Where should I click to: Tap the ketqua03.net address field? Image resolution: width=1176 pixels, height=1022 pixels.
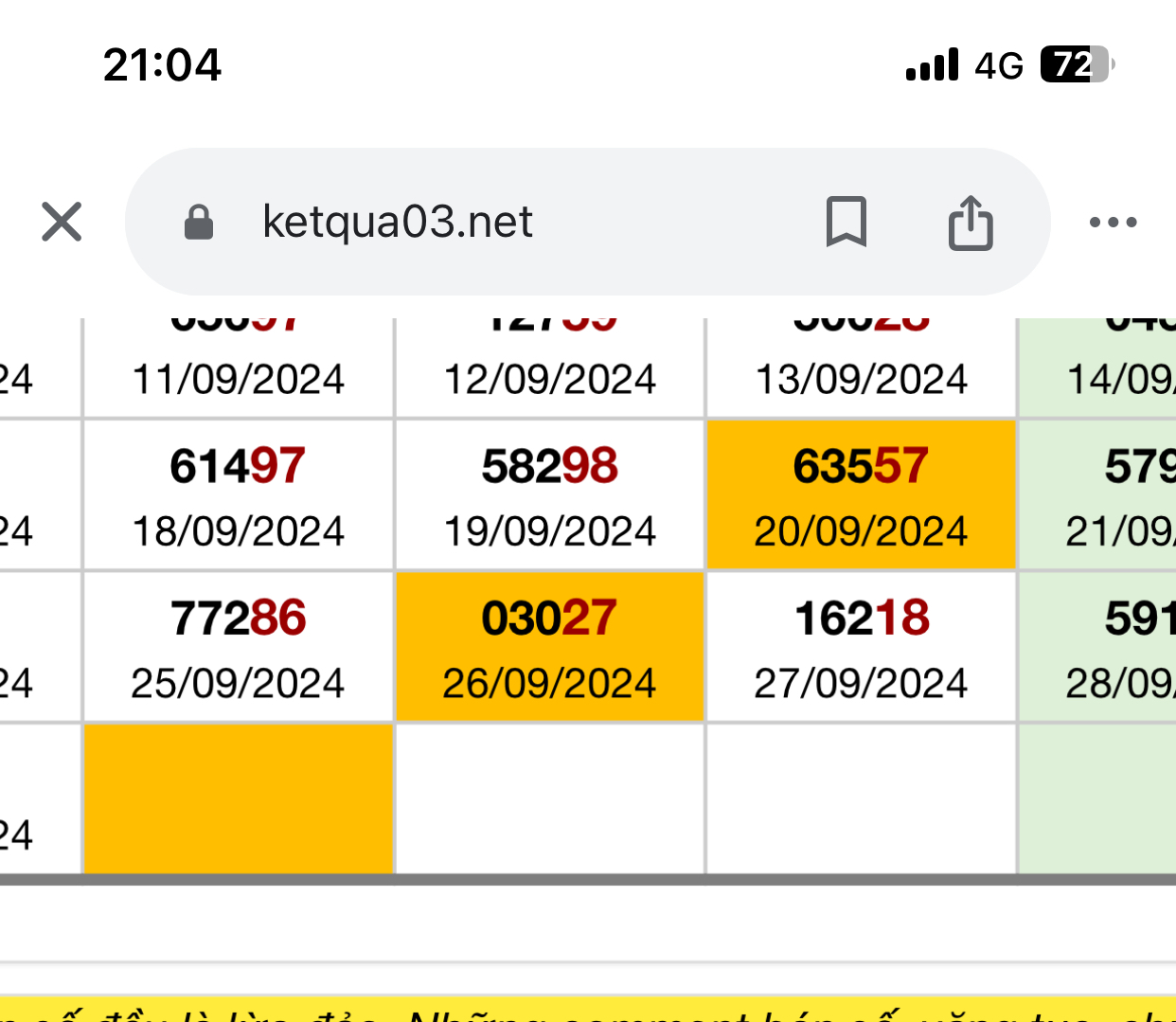tap(398, 222)
